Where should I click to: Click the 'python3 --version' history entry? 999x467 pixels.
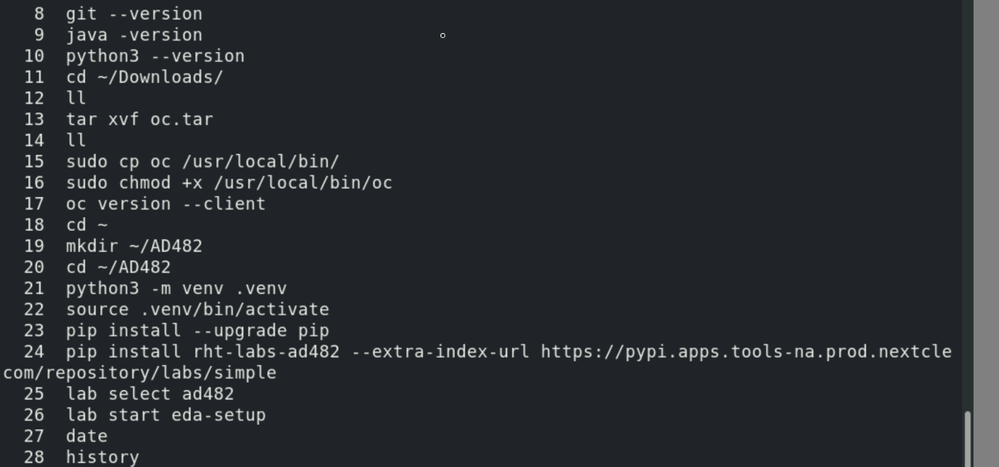click(x=155, y=56)
